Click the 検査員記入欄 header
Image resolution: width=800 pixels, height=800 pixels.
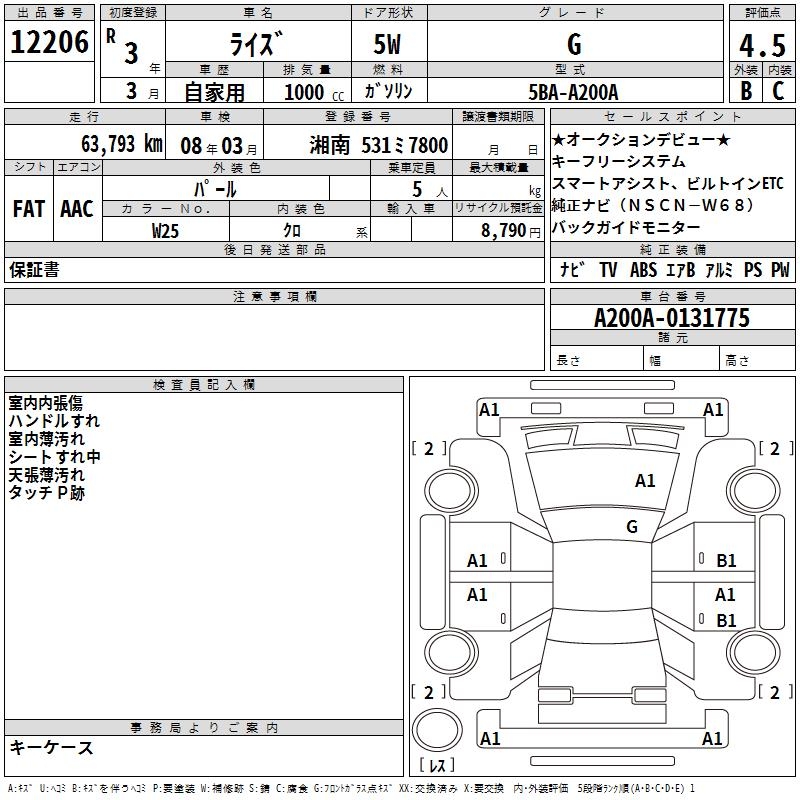(x=204, y=385)
